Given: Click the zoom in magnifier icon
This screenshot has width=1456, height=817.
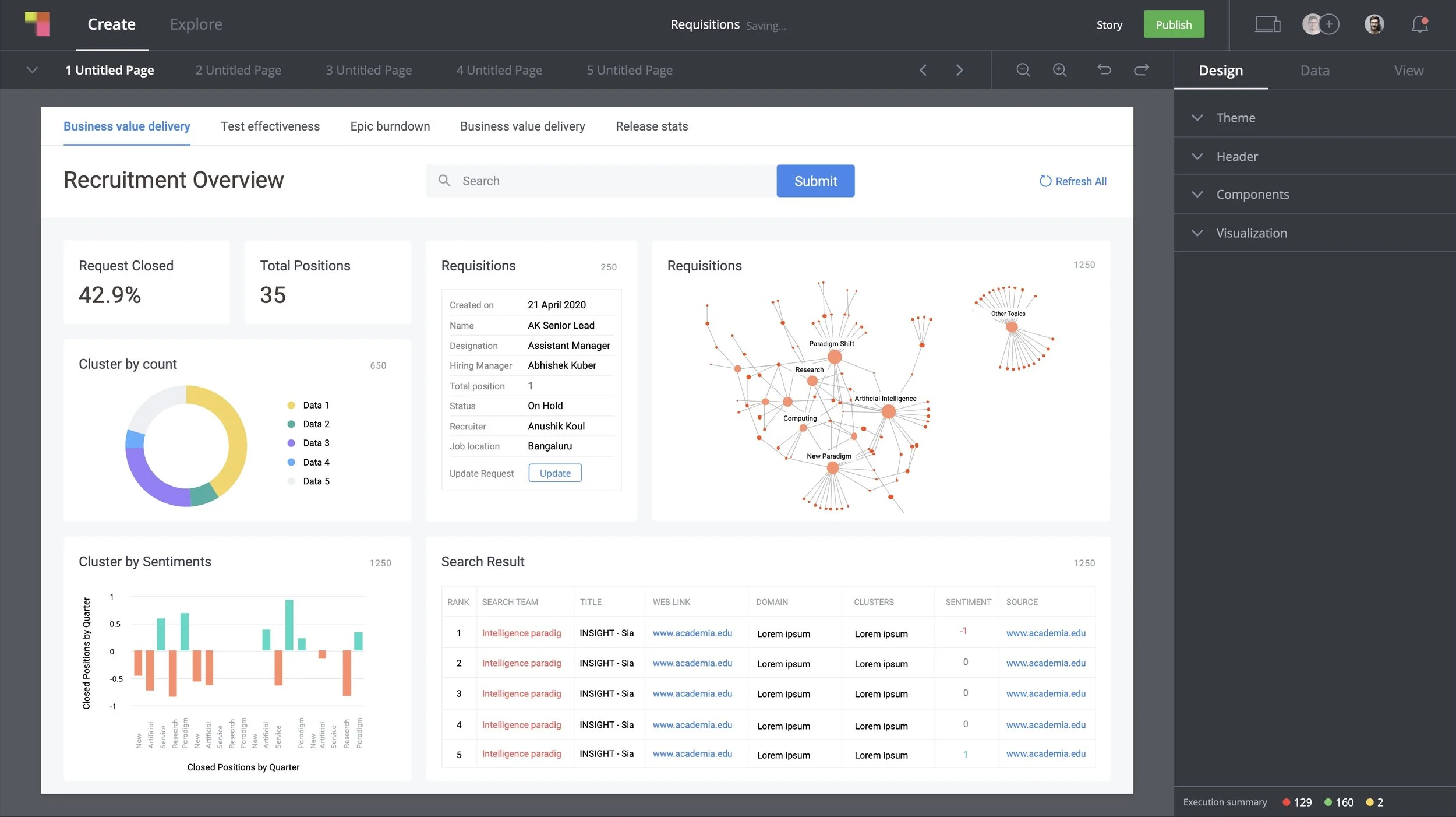Looking at the screenshot, I should [1060, 70].
